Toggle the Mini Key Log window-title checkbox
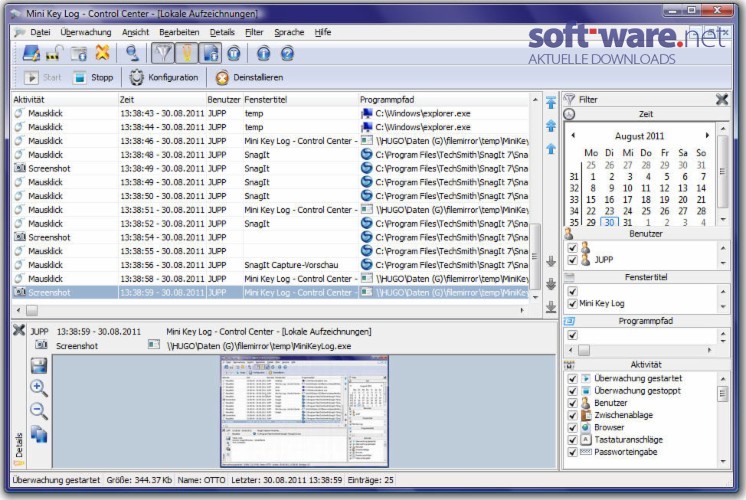The height and width of the screenshot is (500, 746). coord(572,303)
